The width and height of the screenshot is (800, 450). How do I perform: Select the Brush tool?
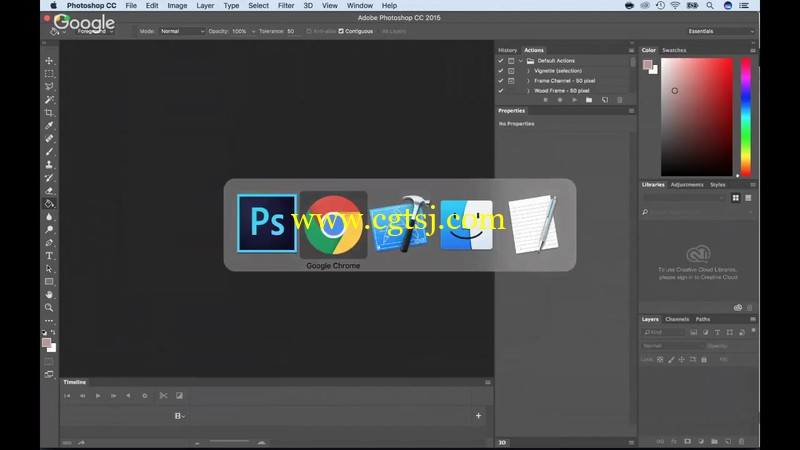point(49,152)
